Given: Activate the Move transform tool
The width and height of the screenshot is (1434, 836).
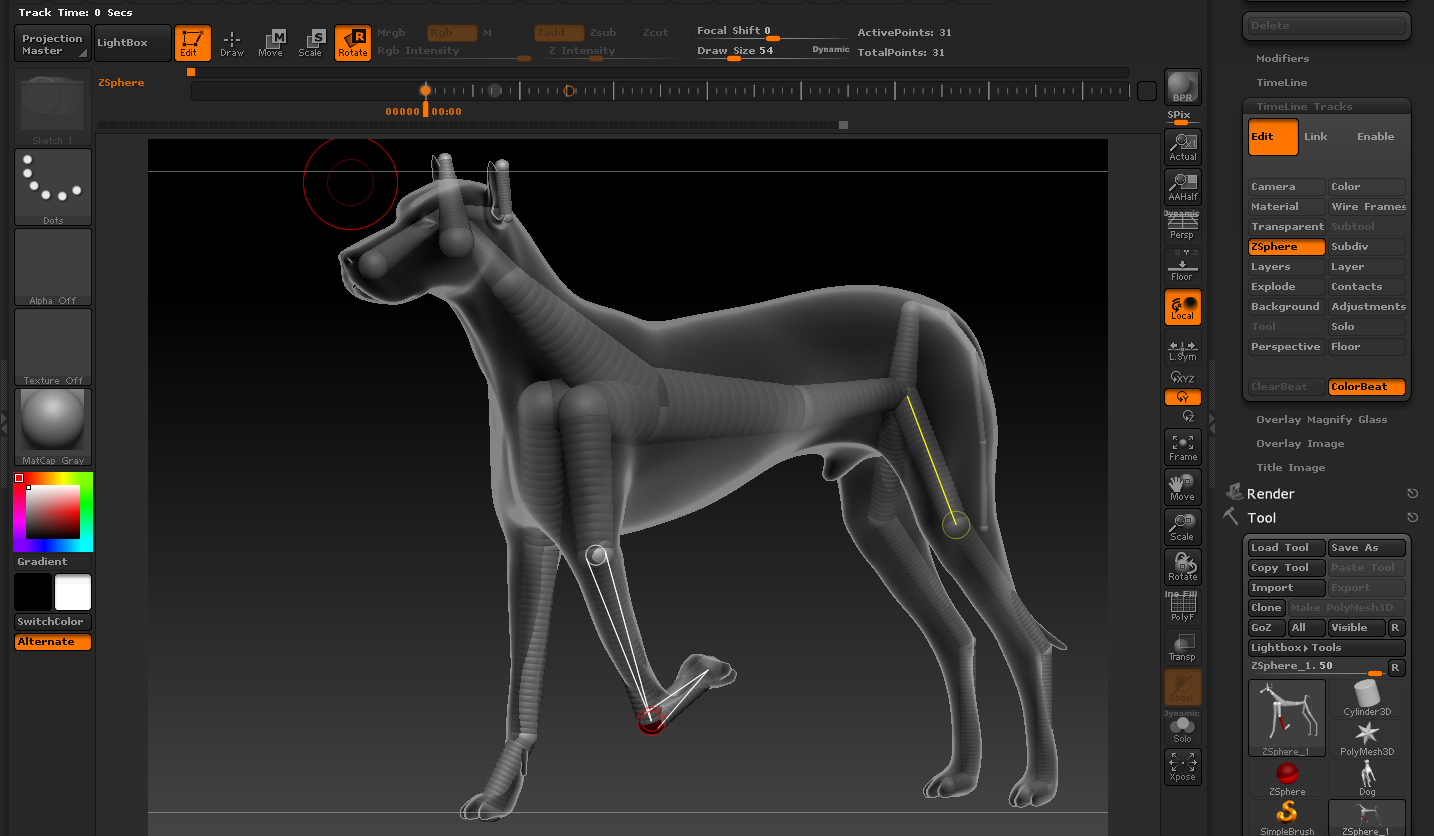Looking at the screenshot, I should pos(271,43).
